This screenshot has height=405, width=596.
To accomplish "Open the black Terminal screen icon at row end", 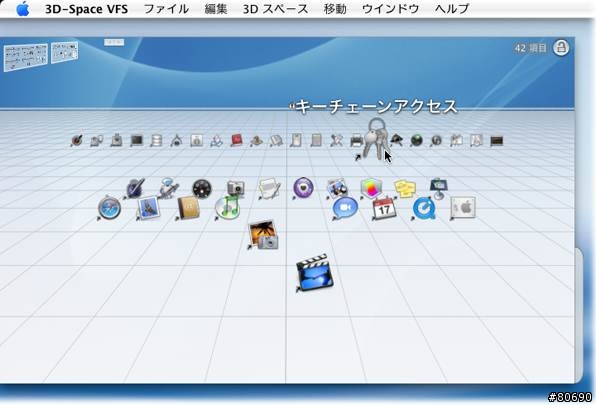I will (x=496, y=141).
